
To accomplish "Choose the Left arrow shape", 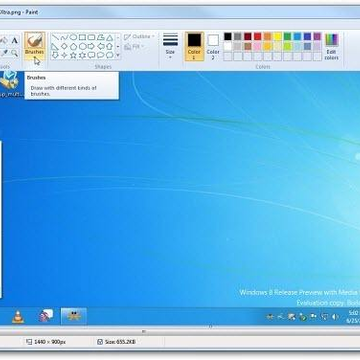I will coord(101,46).
